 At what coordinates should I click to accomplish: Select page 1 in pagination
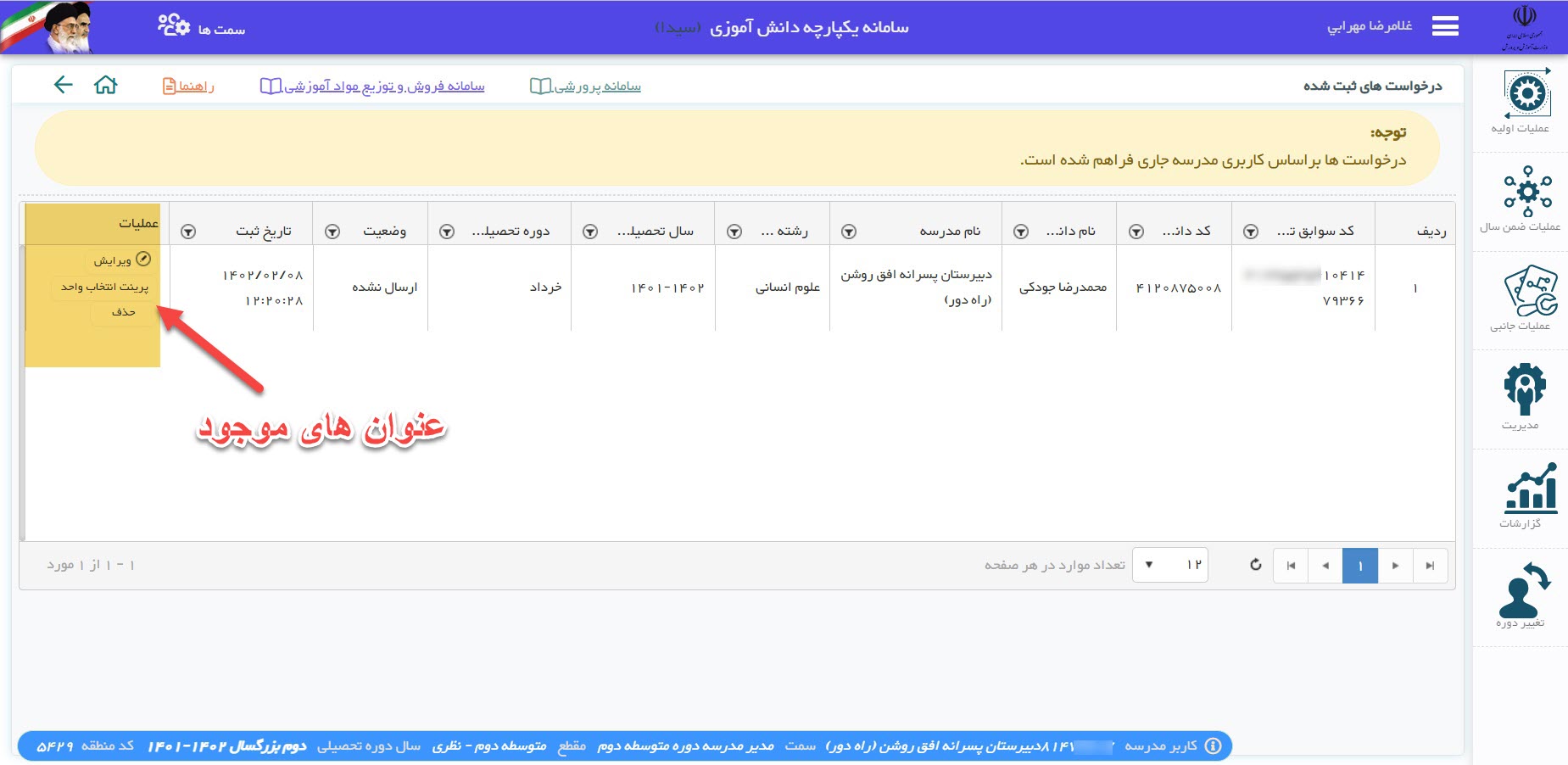click(x=1359, y=566)
